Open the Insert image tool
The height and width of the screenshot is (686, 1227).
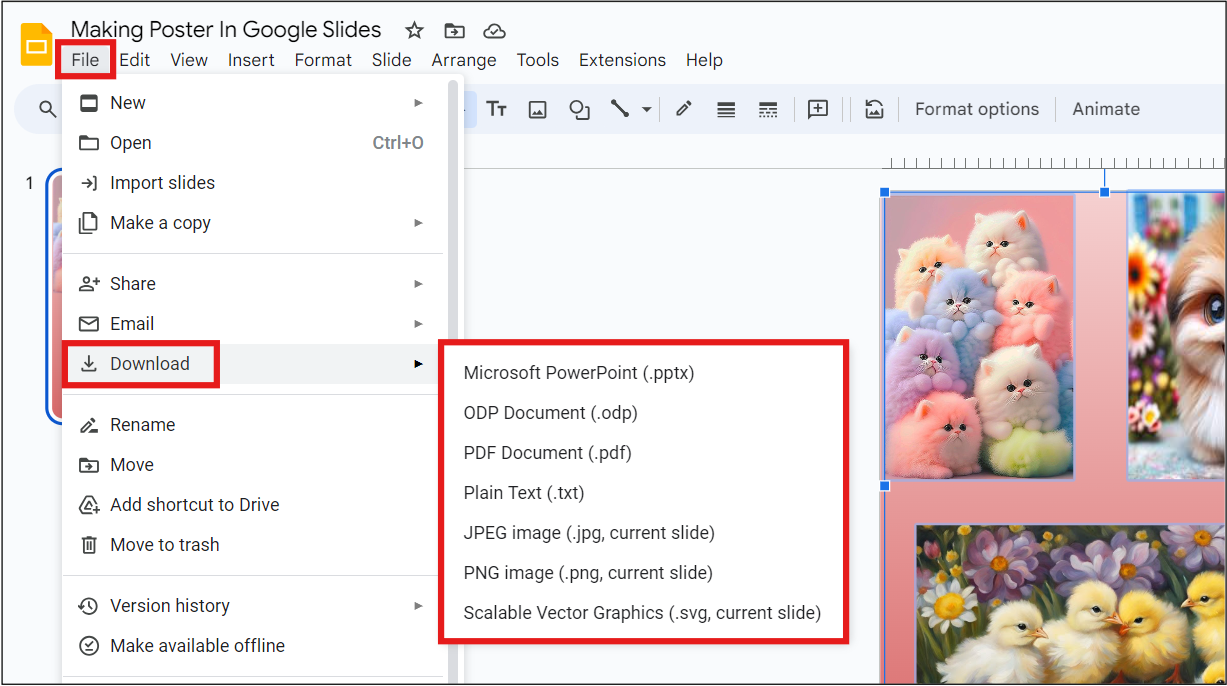pyautogui.click(x=537, y=109)
